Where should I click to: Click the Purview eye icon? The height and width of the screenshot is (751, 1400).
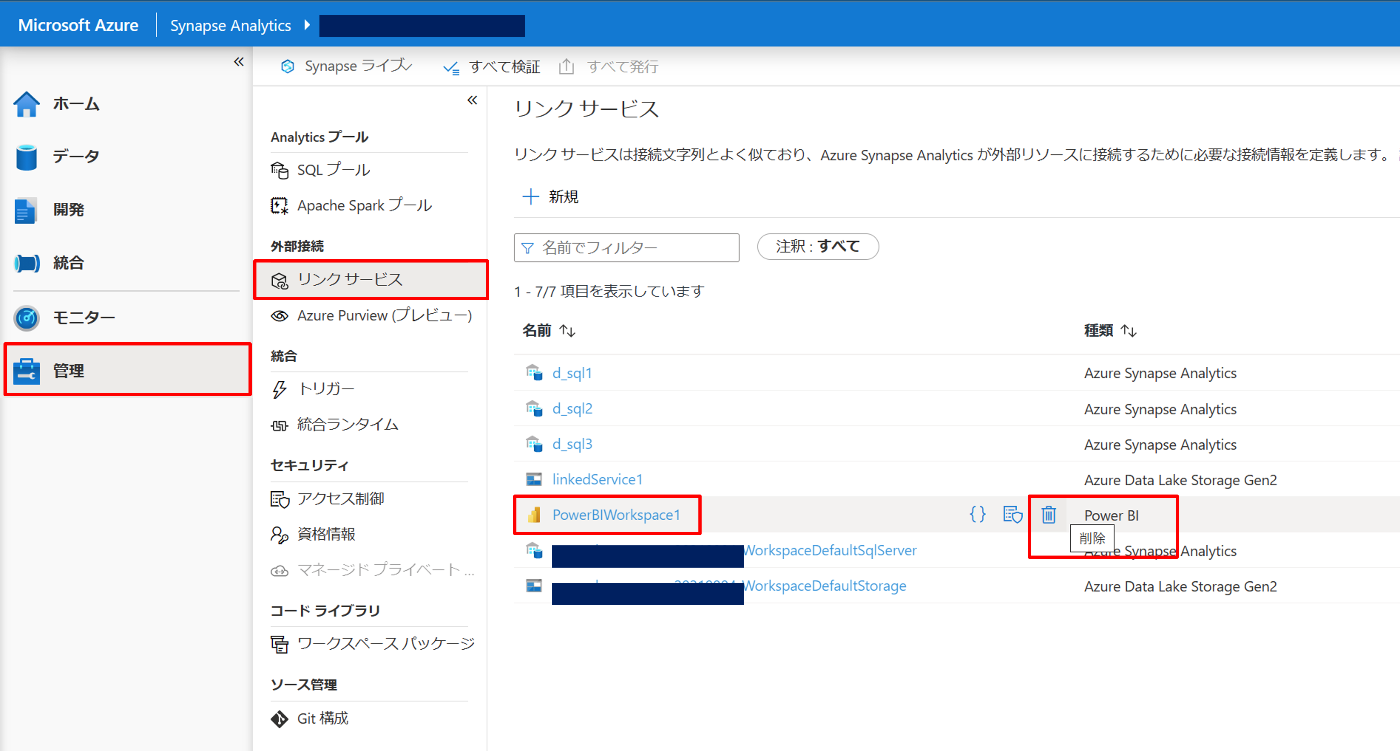280,315
